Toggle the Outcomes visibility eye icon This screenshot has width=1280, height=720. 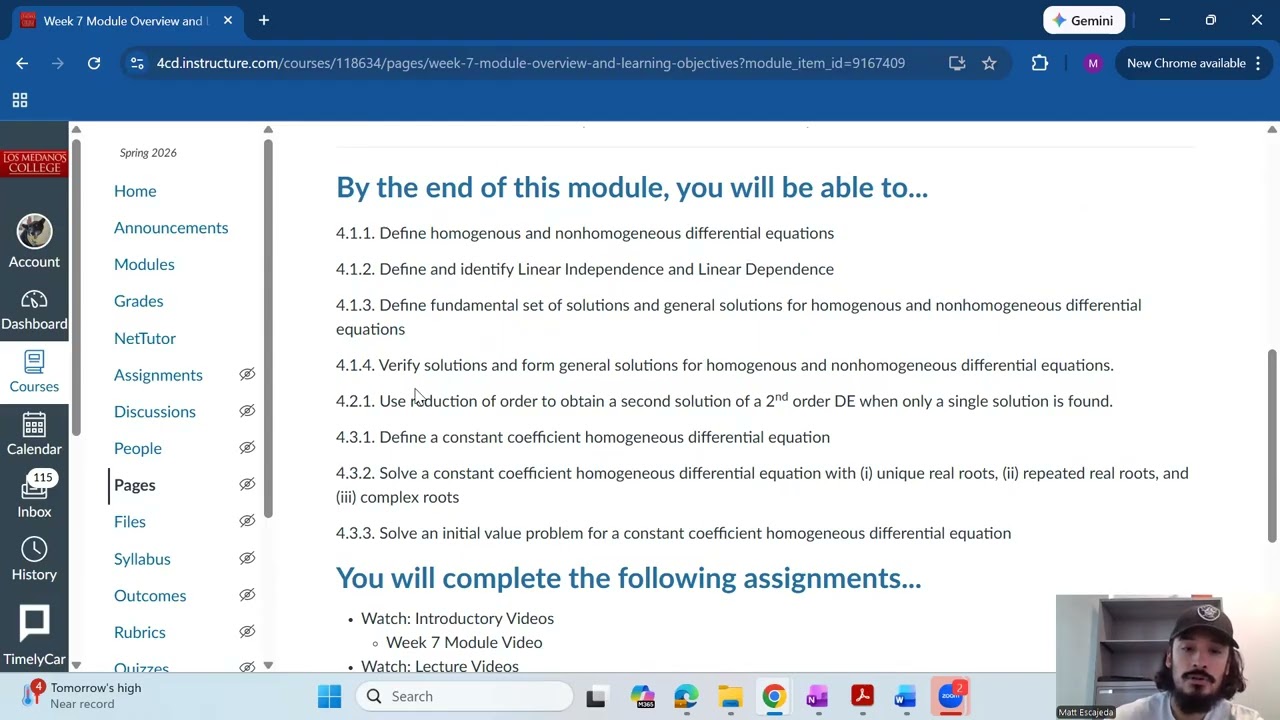(247, 595)
